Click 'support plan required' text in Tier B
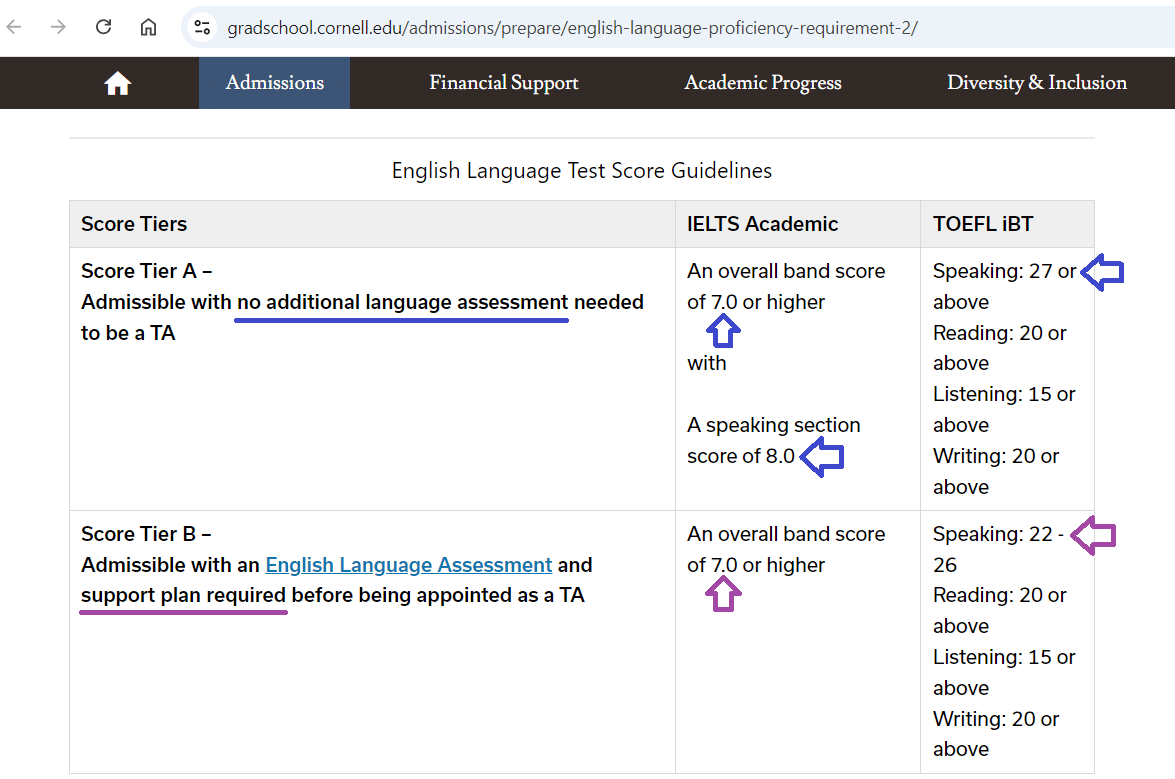The image size is (1175, 779). pos(184,595)
